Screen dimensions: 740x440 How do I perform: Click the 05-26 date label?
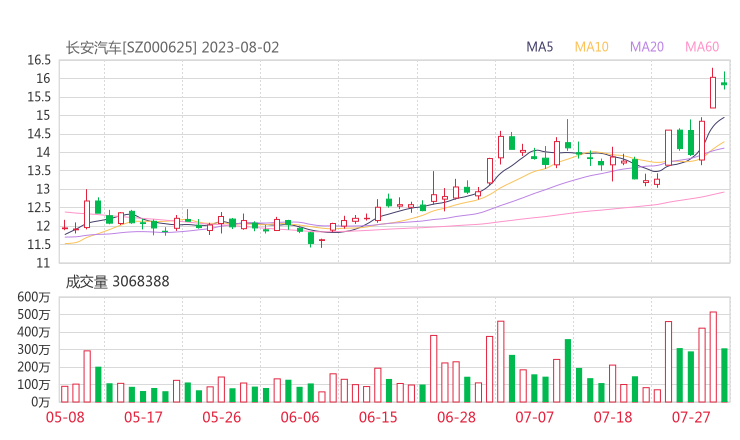[221, 417]
